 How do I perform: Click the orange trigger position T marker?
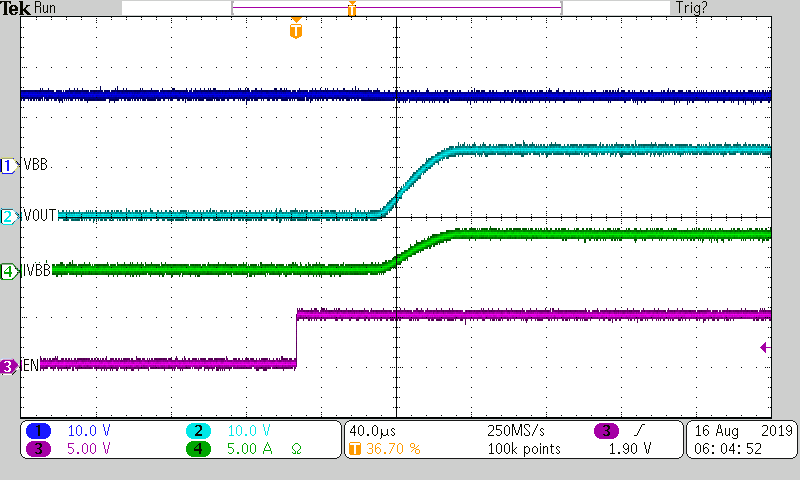coord(294,30)
